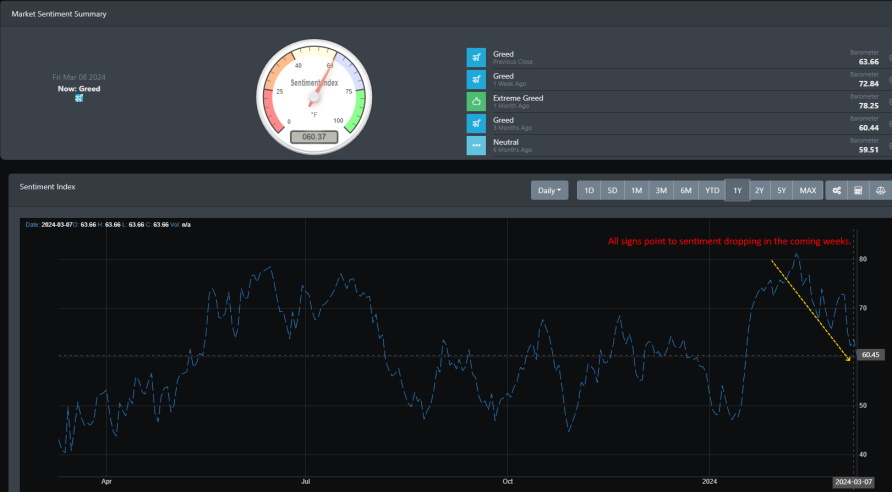
Task: Click the Apr label on the chart x-axis
Action: [x=106, y=481]
